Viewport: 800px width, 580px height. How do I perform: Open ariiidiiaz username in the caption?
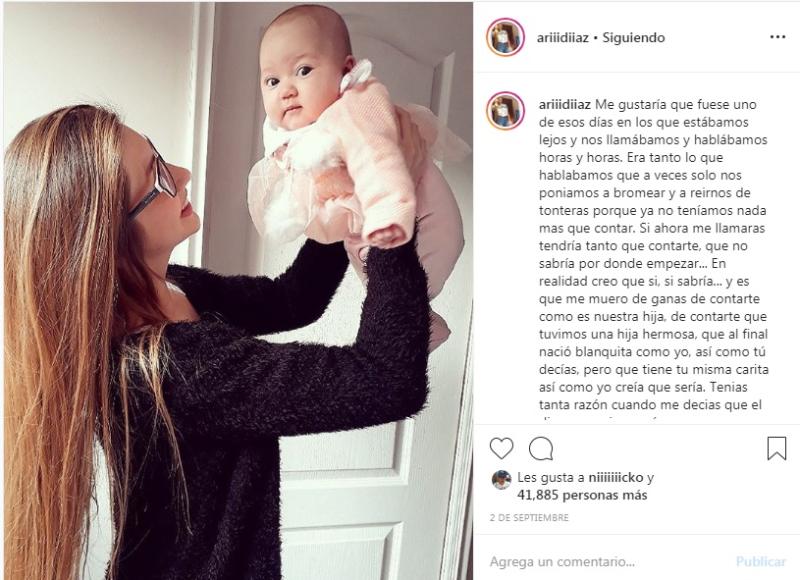click(565, 105)
